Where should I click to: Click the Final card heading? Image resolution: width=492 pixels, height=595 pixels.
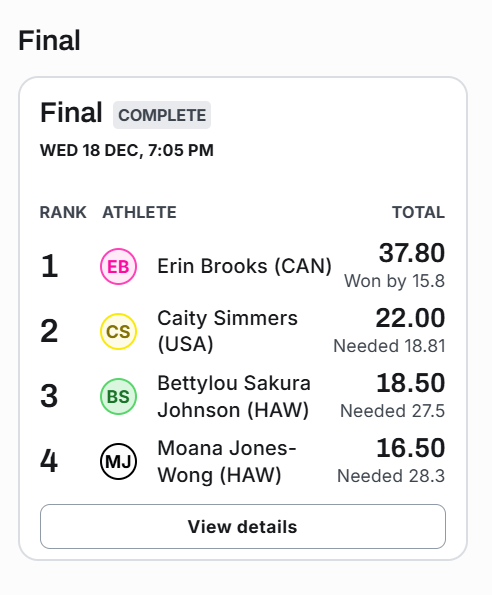pyautogui.click(x=71, y=113)
